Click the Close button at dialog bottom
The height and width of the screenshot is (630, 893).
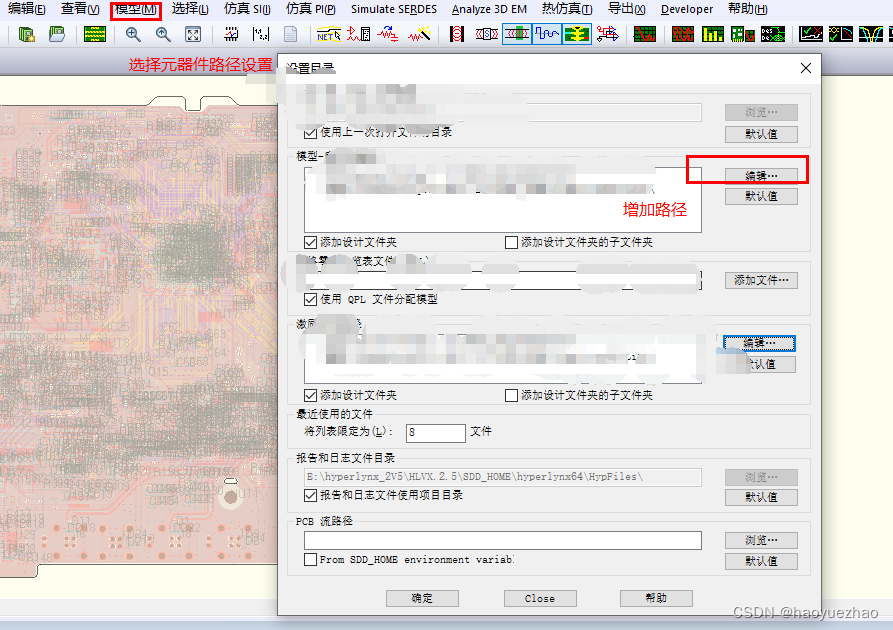(540, 598)
